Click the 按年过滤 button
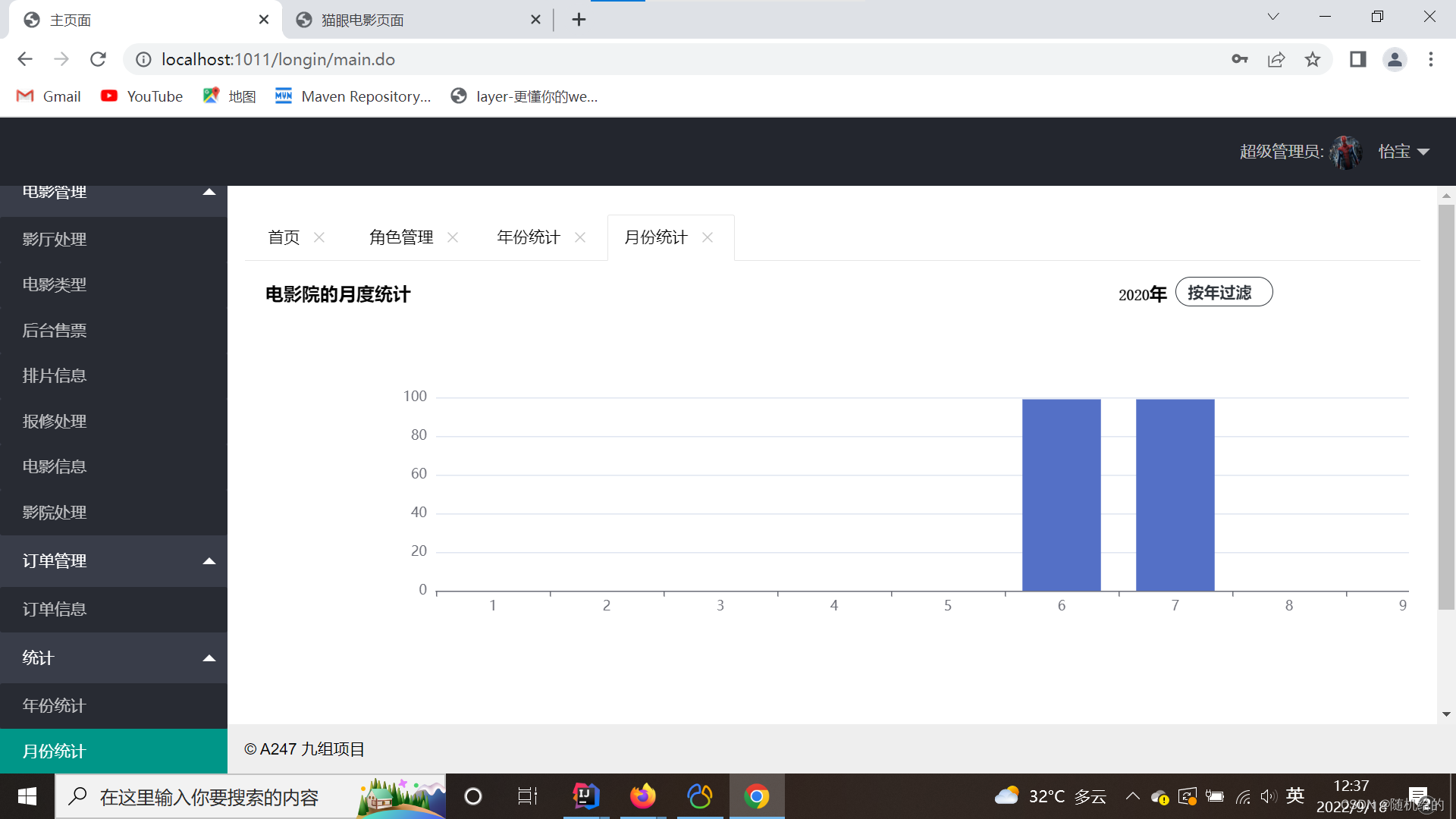The width and height of the screenshot is (1456, 819). click(1223, 293)
